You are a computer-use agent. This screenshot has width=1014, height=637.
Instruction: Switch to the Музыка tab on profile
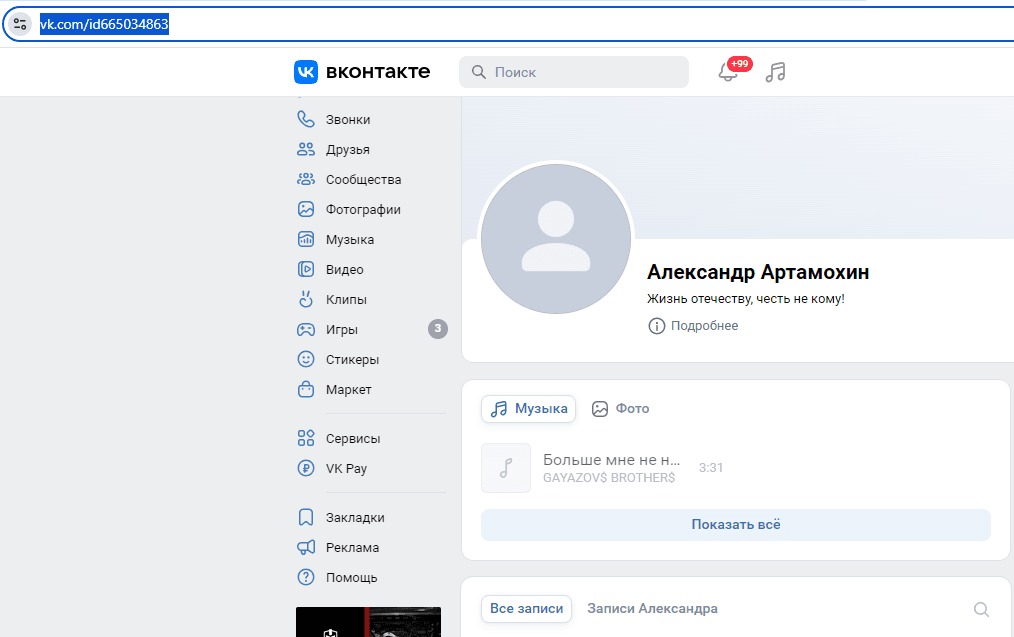point(528,409)
